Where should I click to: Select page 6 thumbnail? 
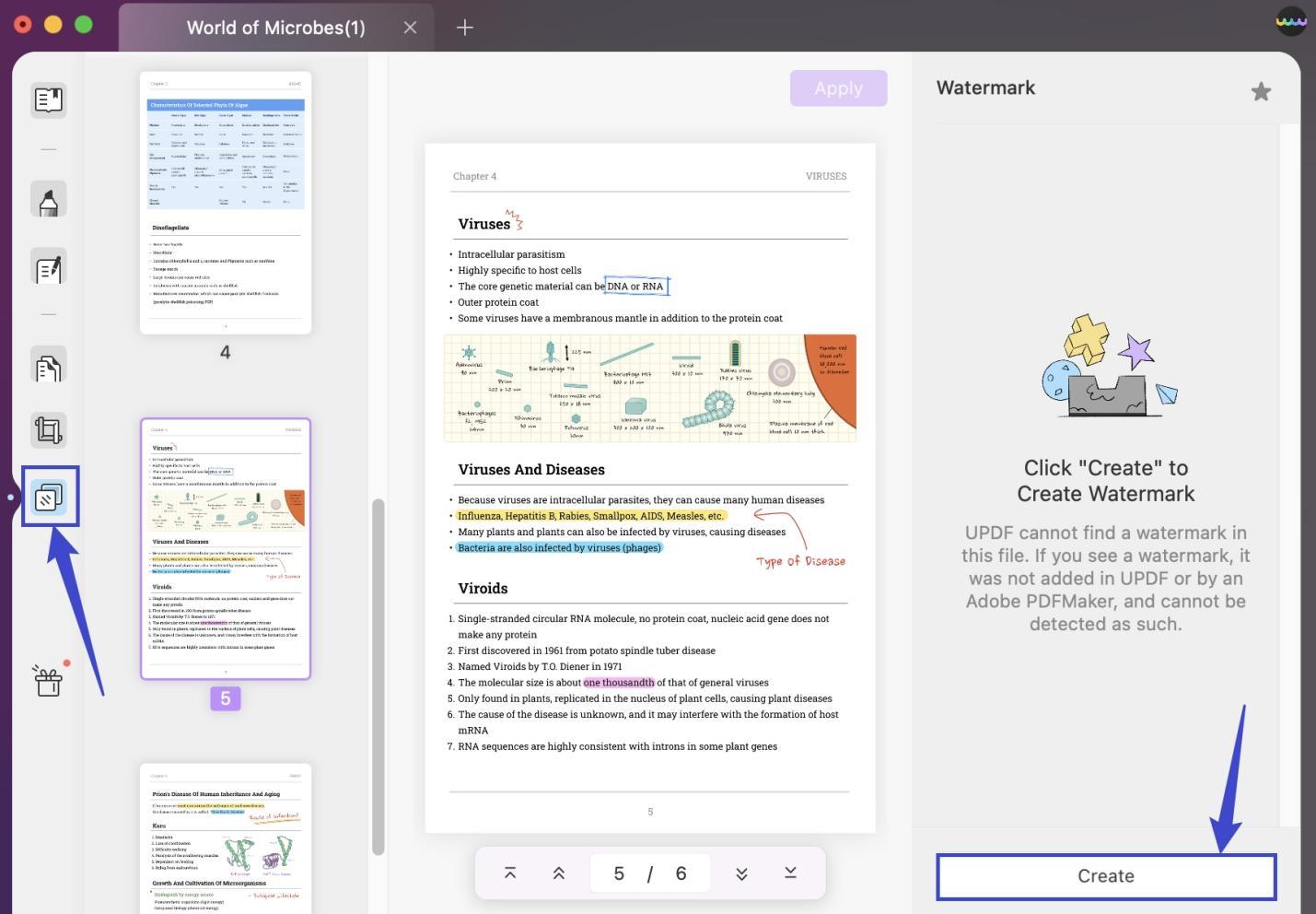[226, 838]
